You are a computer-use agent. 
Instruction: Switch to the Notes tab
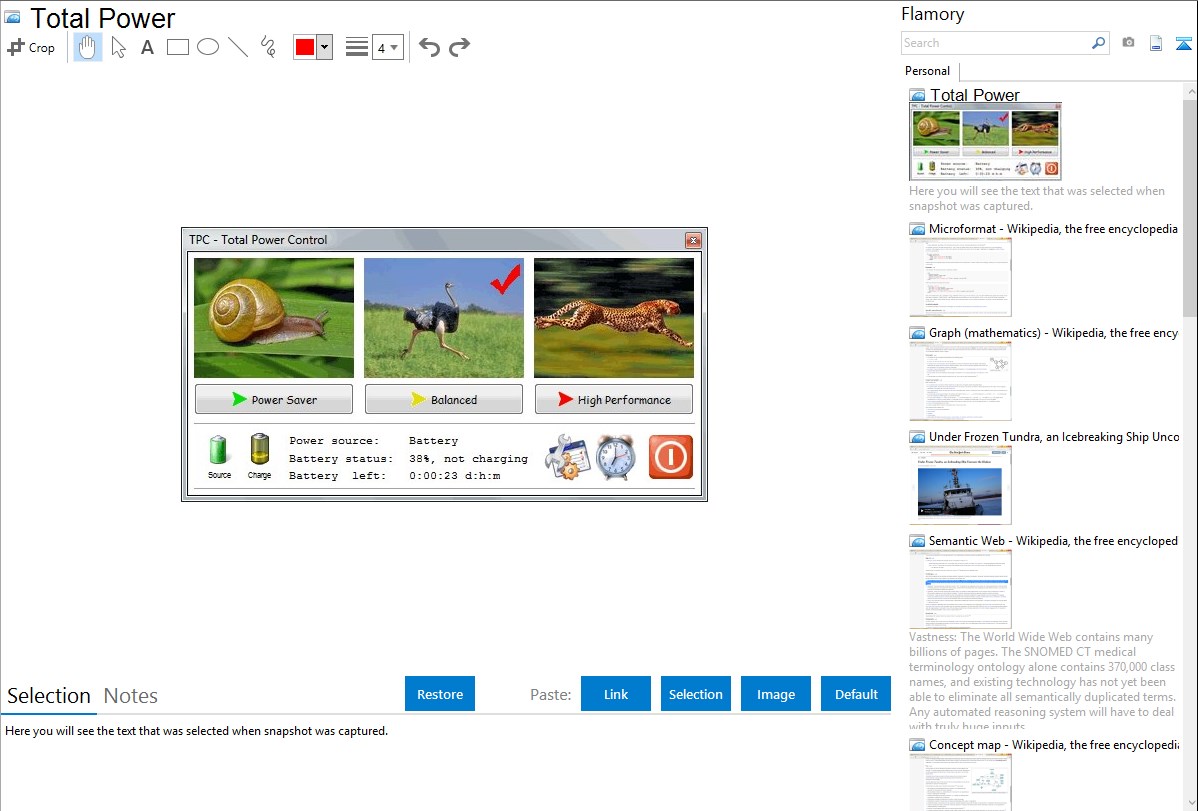point(131,696)
